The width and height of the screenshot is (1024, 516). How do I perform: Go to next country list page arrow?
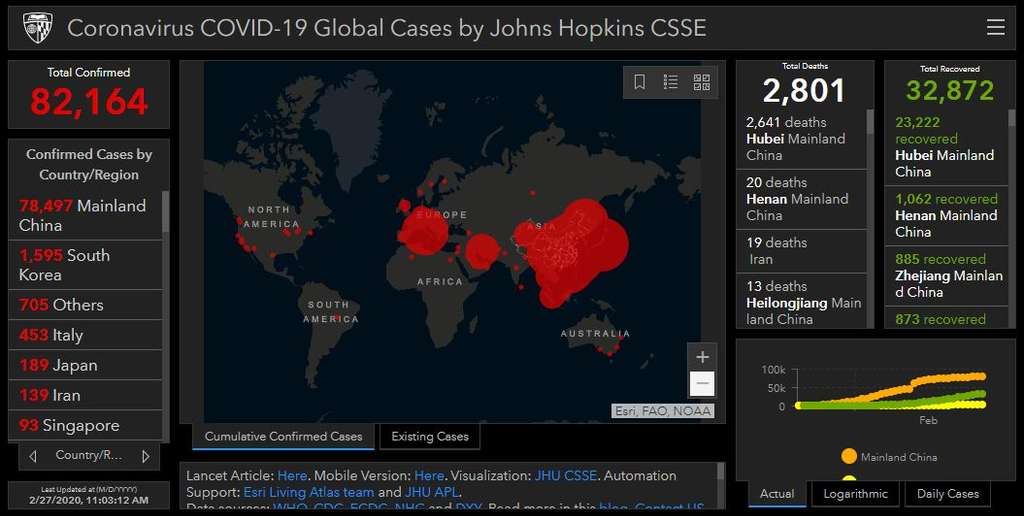146,456
